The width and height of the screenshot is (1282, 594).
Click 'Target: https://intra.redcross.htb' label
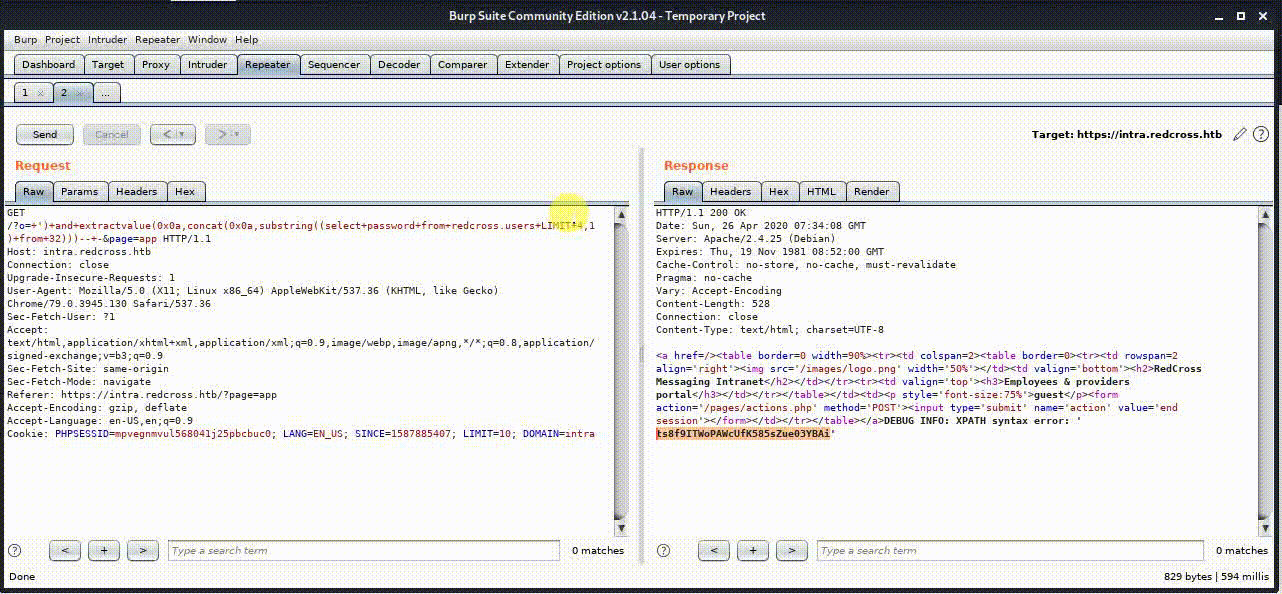(x=1127, y=134)
